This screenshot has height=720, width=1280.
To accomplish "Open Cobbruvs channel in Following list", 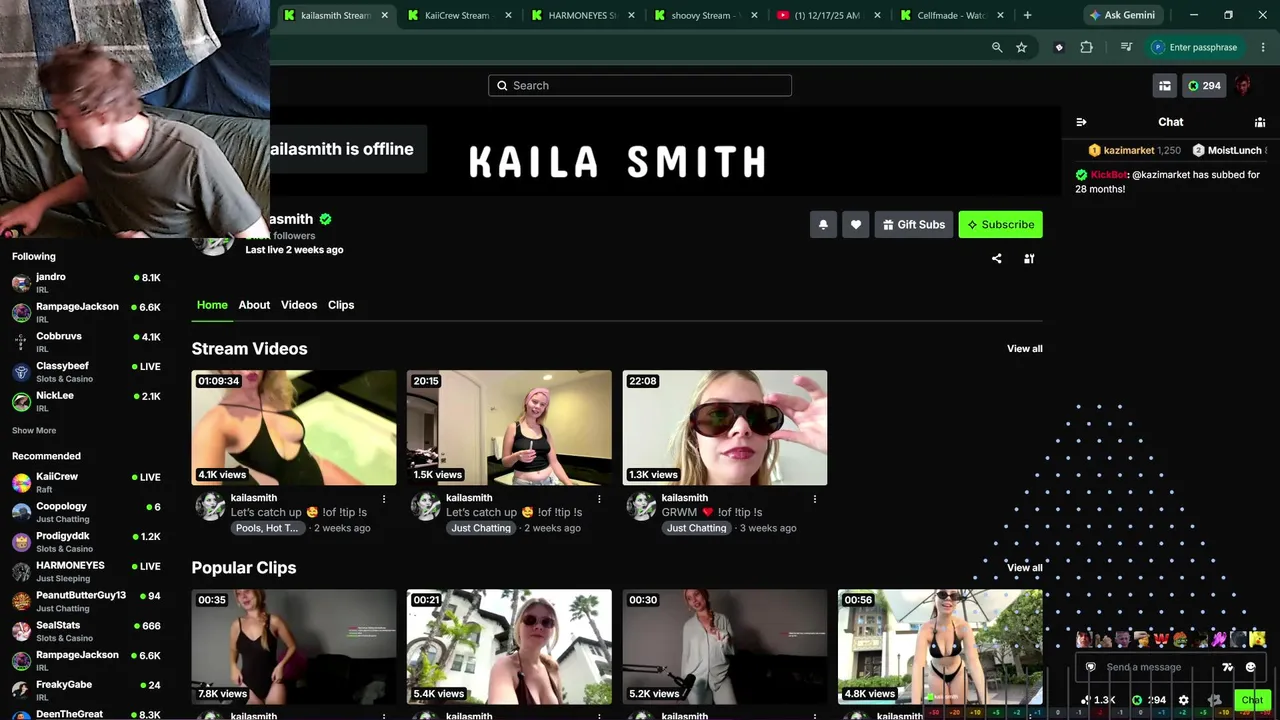I will (x=86, y=342).
